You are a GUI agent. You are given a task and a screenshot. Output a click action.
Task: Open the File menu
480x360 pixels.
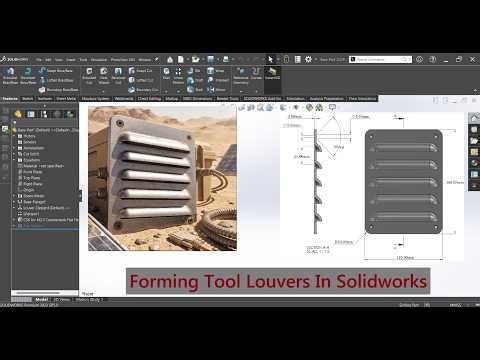click(x=39, y=60)
